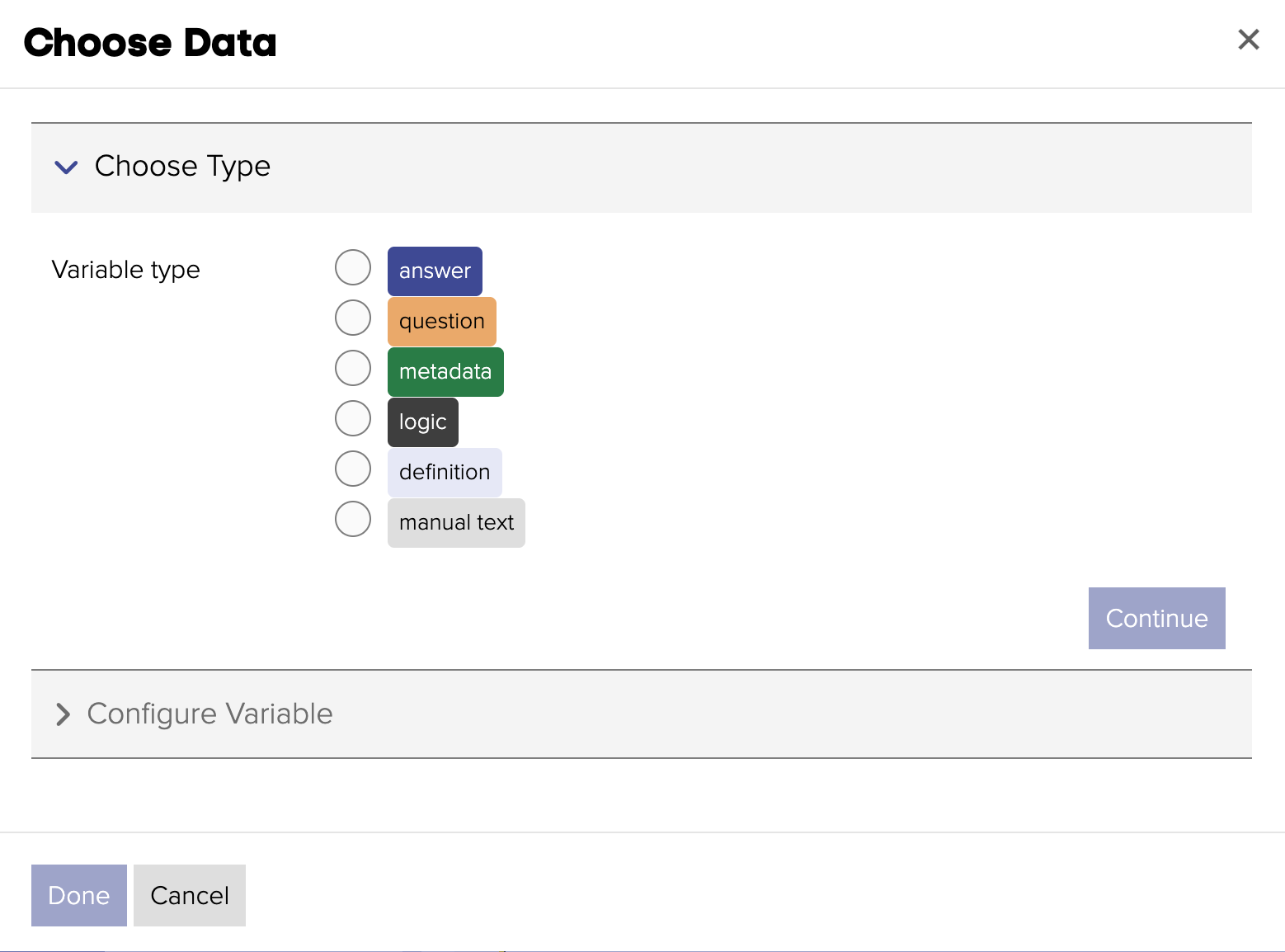Select the radio button for definition
Image resolution: width=1285 pixels, height=952 pixels.
click(353, 469)
